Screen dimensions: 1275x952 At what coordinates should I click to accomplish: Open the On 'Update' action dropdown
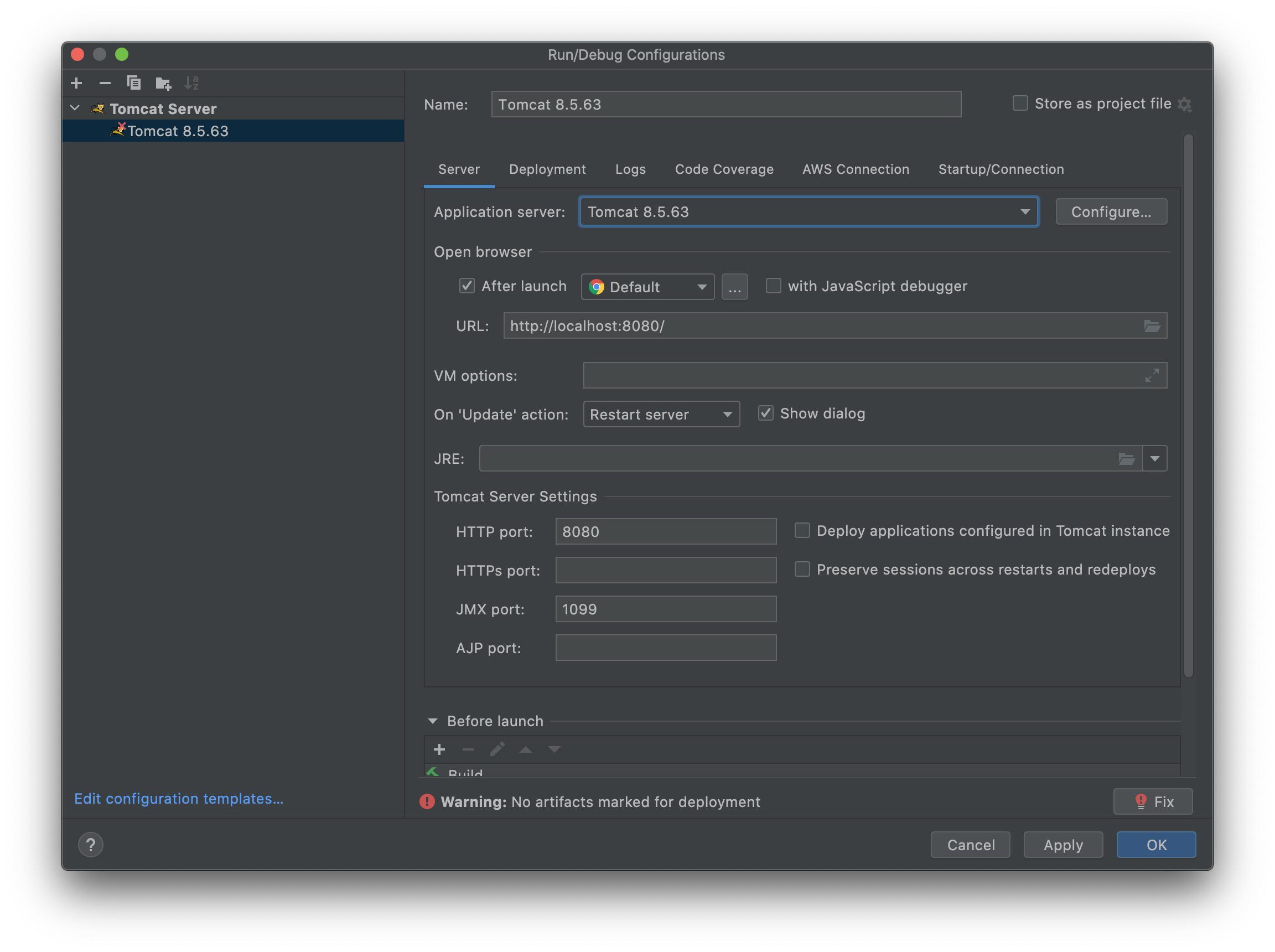[x=661, y=415]
